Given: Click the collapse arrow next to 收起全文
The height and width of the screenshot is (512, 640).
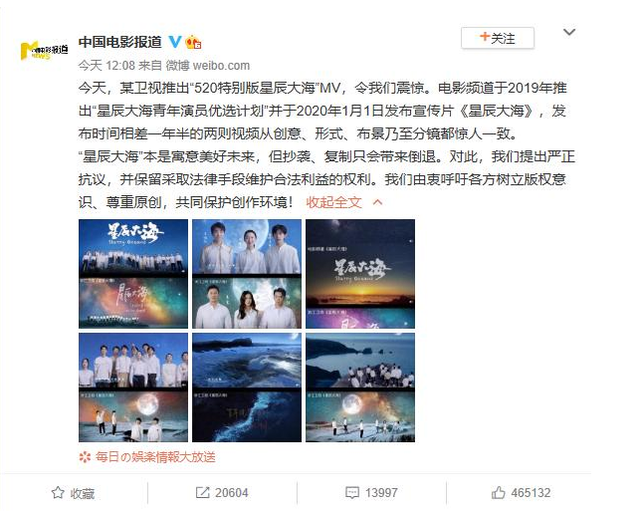Looking at the screenshot, I should pos(378,202).
